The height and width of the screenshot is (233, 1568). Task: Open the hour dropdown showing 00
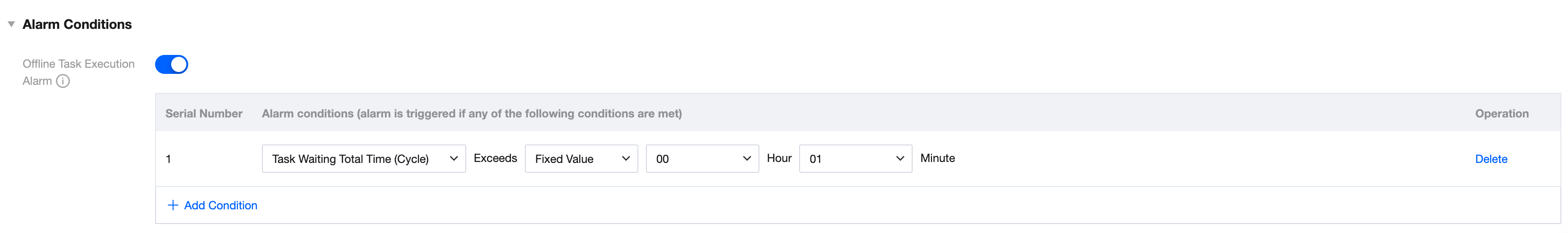[x=702, y=159]
